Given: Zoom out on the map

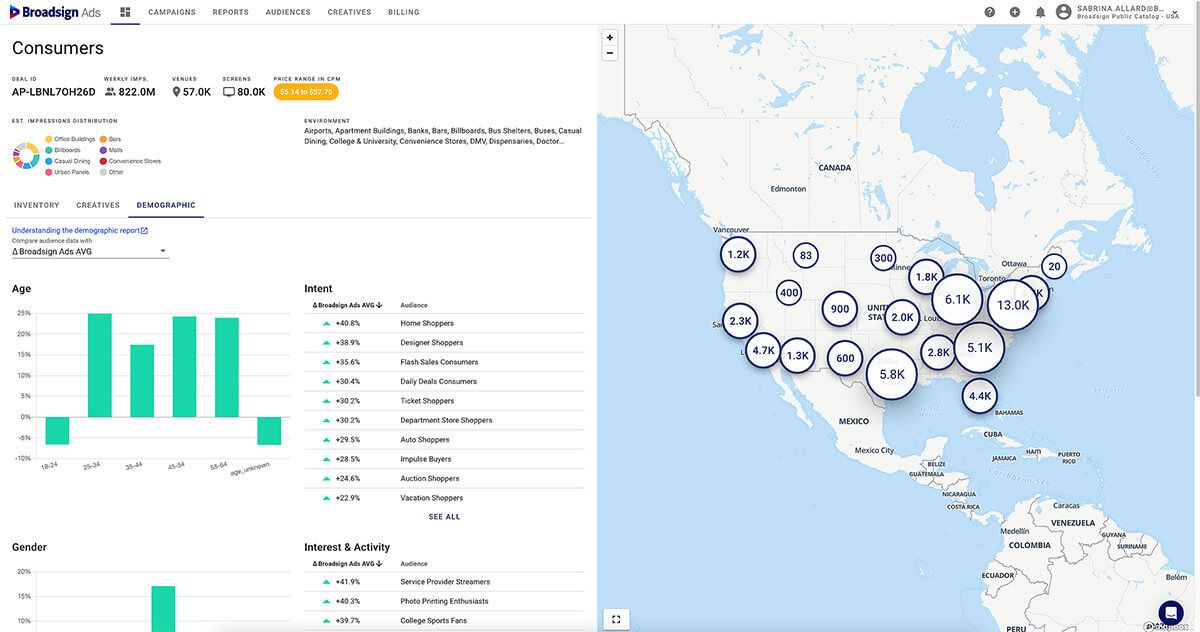Looking at the screenshot, I should pyautogui.click(x=610, y=53).
